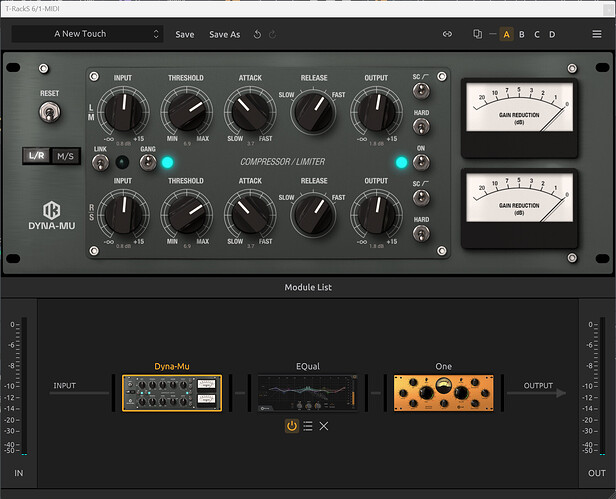
Task: Click the copy snapshot icon beside A
Action: coord(477,34)
